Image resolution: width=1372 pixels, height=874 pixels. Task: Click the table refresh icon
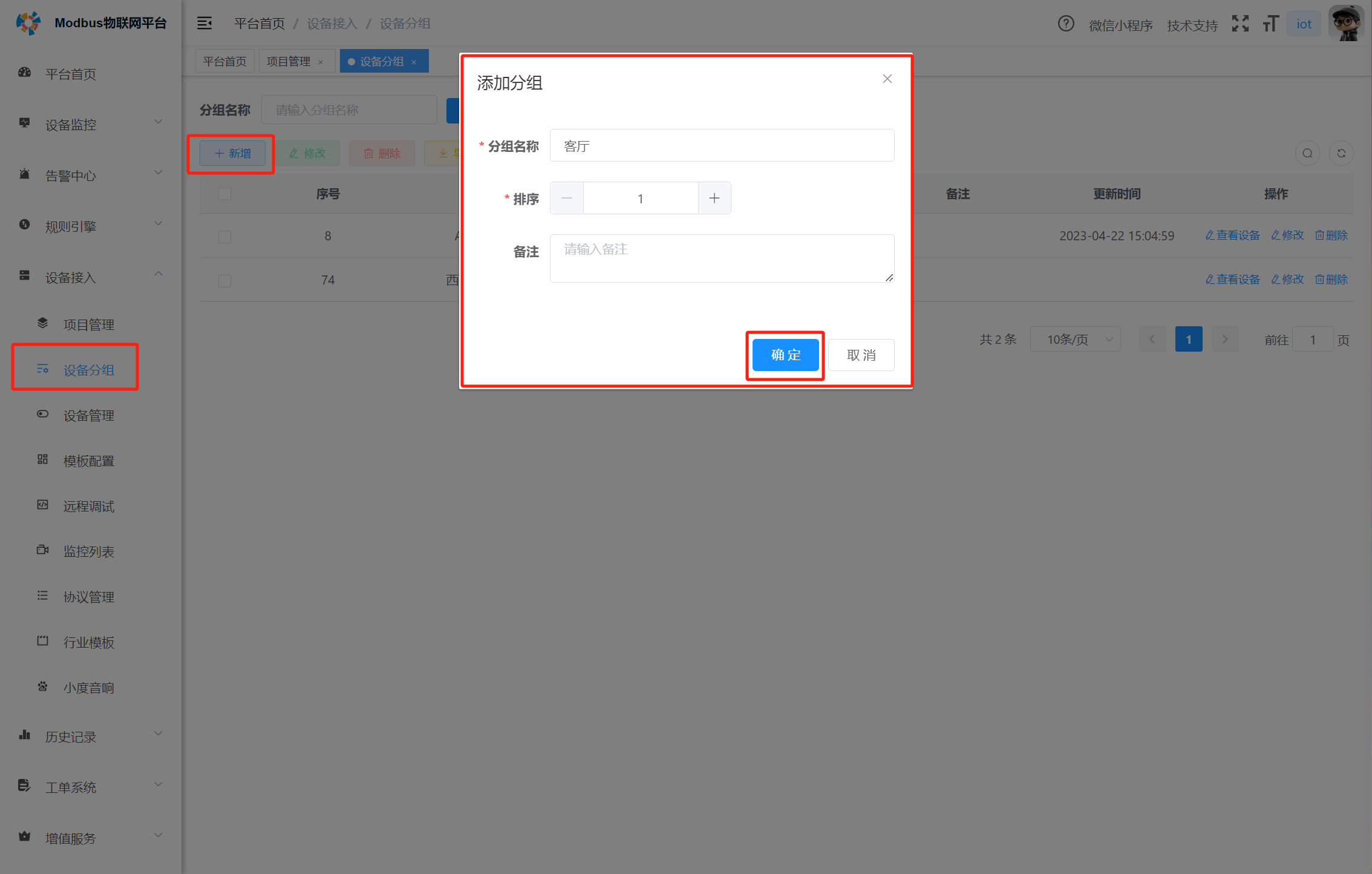[x=1341, y=153]
